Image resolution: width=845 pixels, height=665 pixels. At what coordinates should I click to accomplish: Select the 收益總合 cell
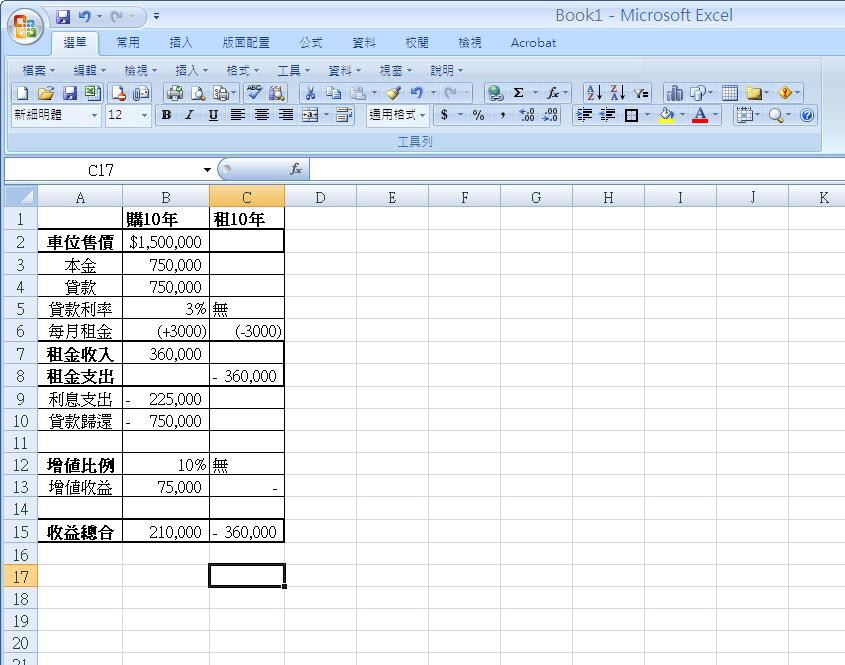(x=80, y=532)
